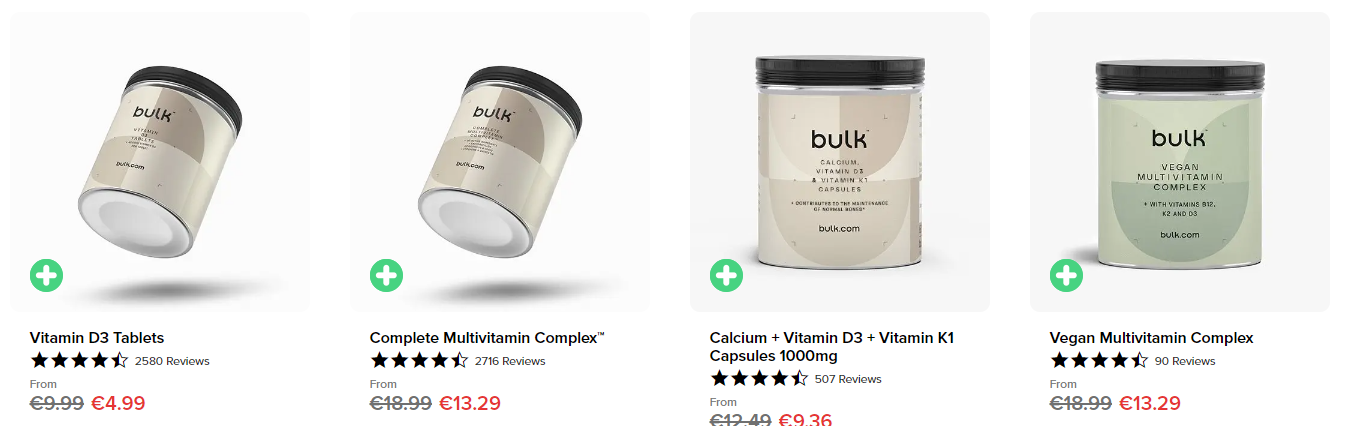Click green plus icon on Complete Multivitamin Complex
Screen dimensions: 1351x426
click(387, 275)
